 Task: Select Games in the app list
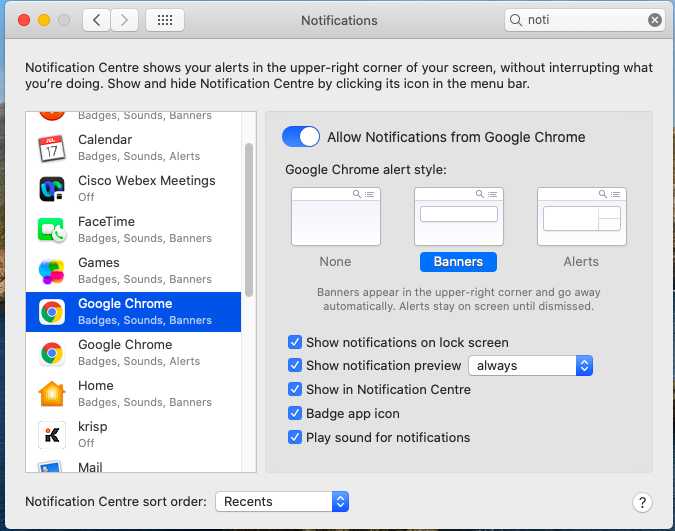coord(133,271)
